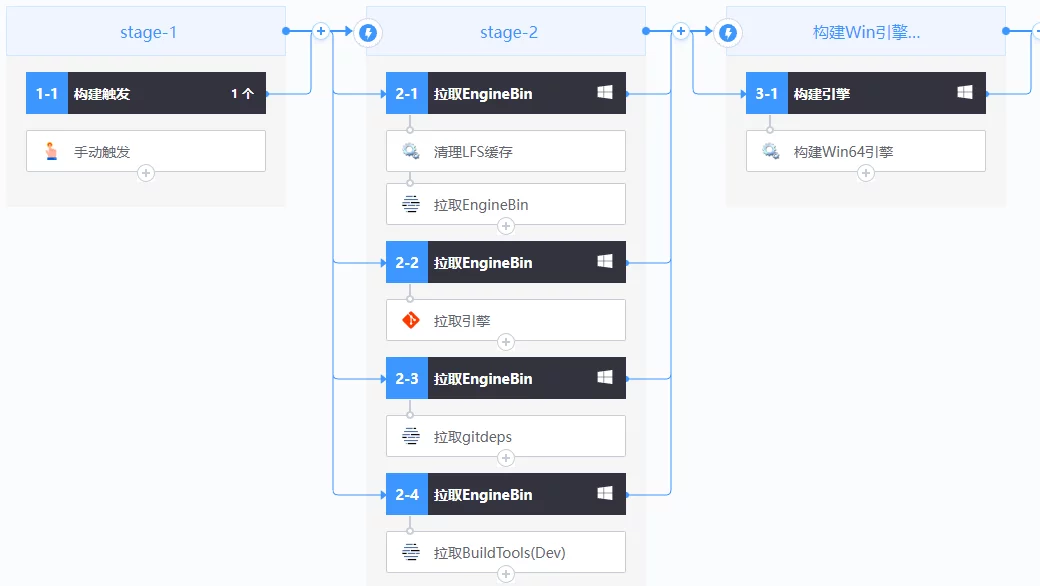Click the gear icon on 构建Win64引擎
This screenshot has width=1040, height=586.
pos(771,152)
